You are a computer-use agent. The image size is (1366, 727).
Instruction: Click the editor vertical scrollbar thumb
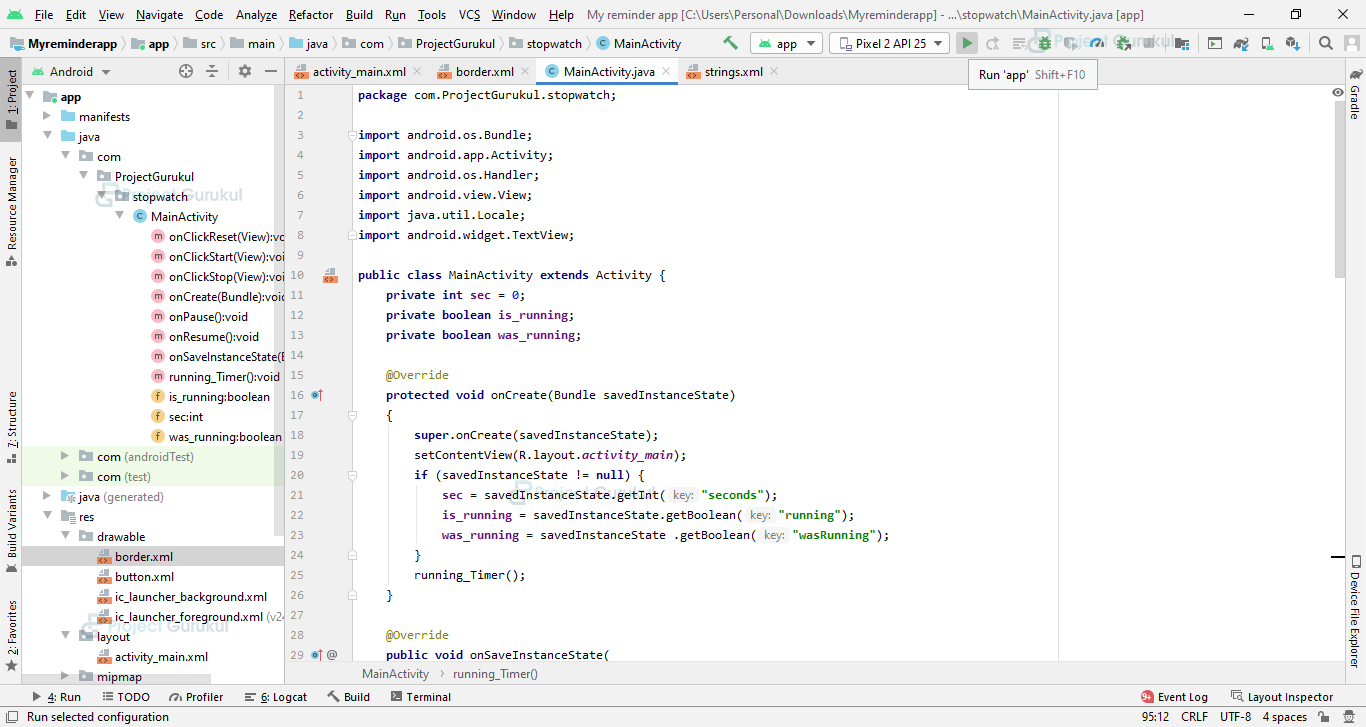pos(1340,190)
